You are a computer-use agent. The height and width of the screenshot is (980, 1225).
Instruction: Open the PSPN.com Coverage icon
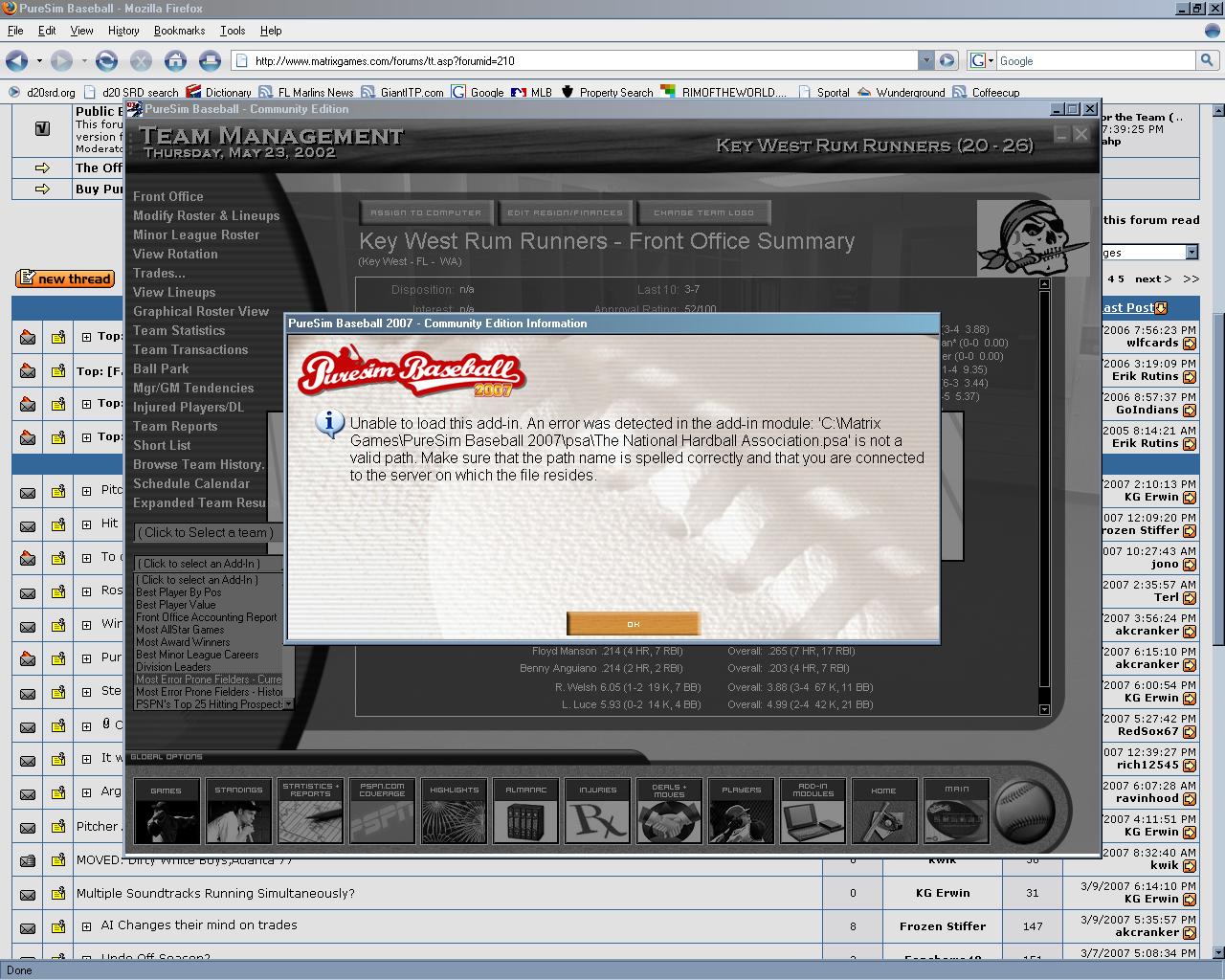click(382, 811)
